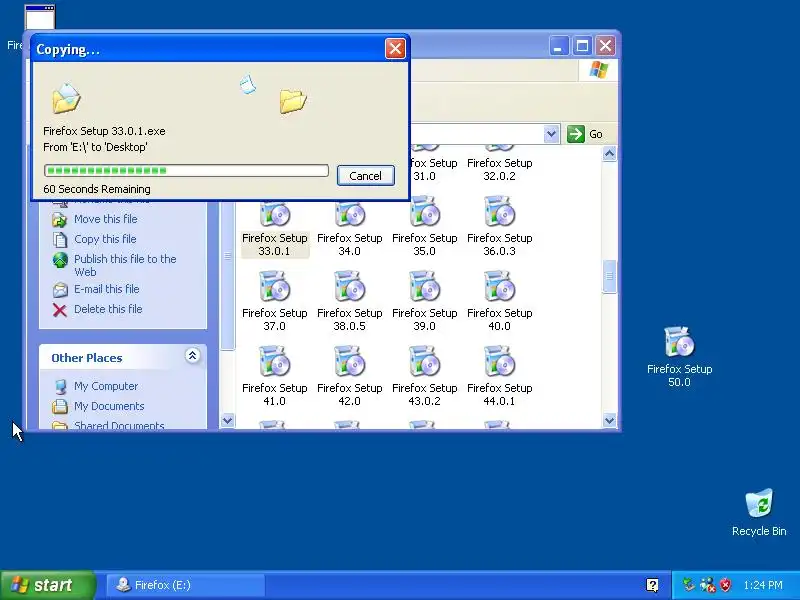Select Firefox Setup 50.0 desktop icon
The image size is (800, 600).
[x=680, y=342]
